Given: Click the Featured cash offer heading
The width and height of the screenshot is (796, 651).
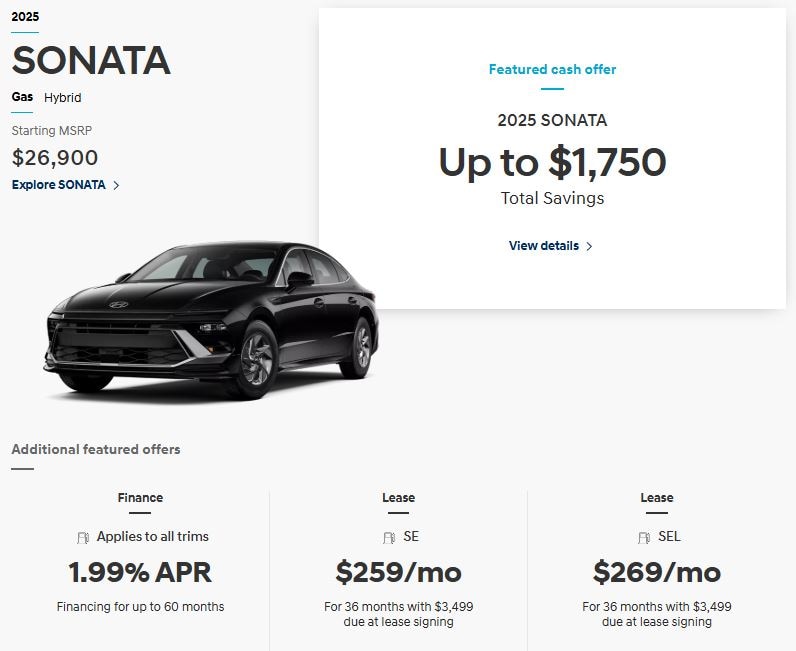Looking at the screenshot, I should 552,70.
